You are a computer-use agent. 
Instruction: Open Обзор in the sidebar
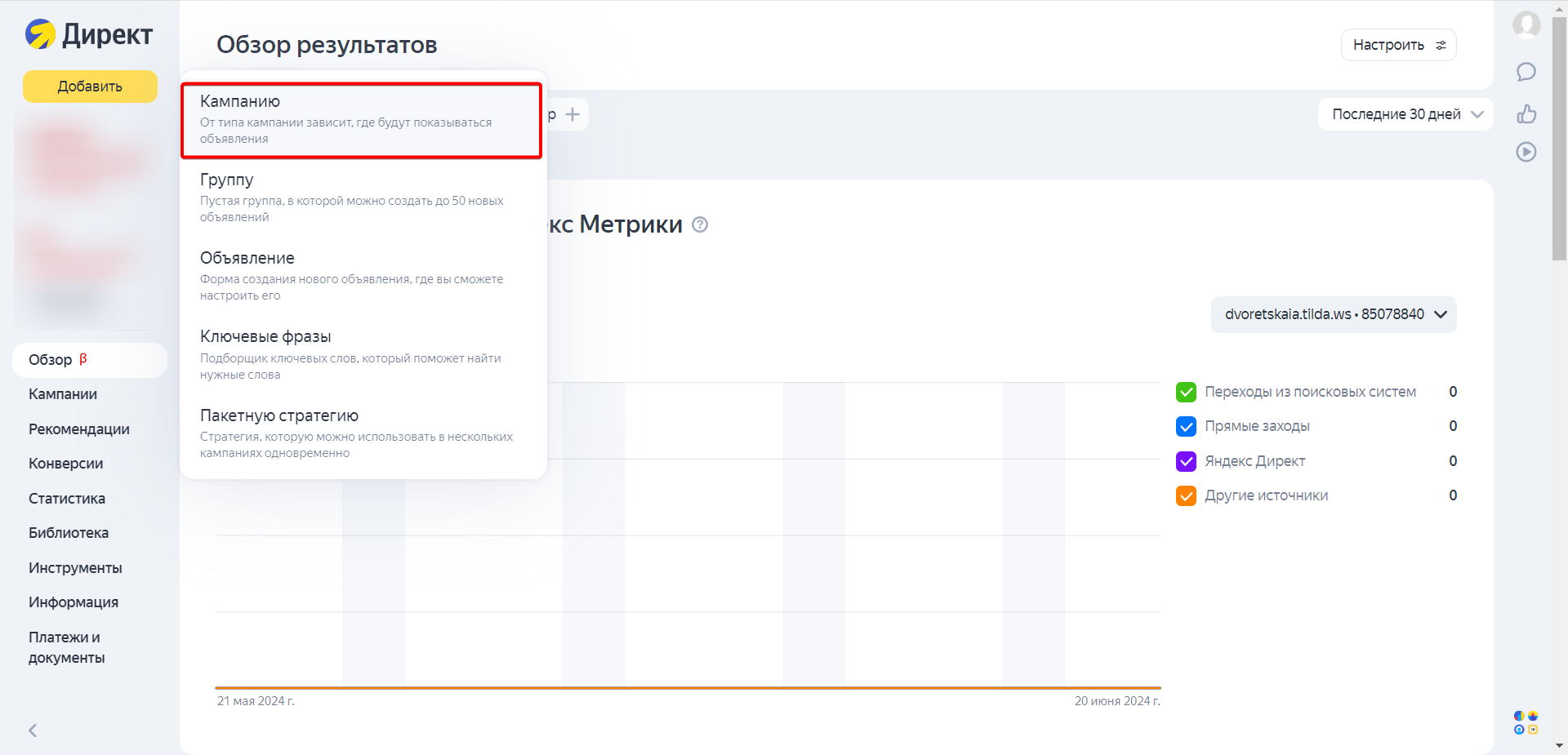90,360
